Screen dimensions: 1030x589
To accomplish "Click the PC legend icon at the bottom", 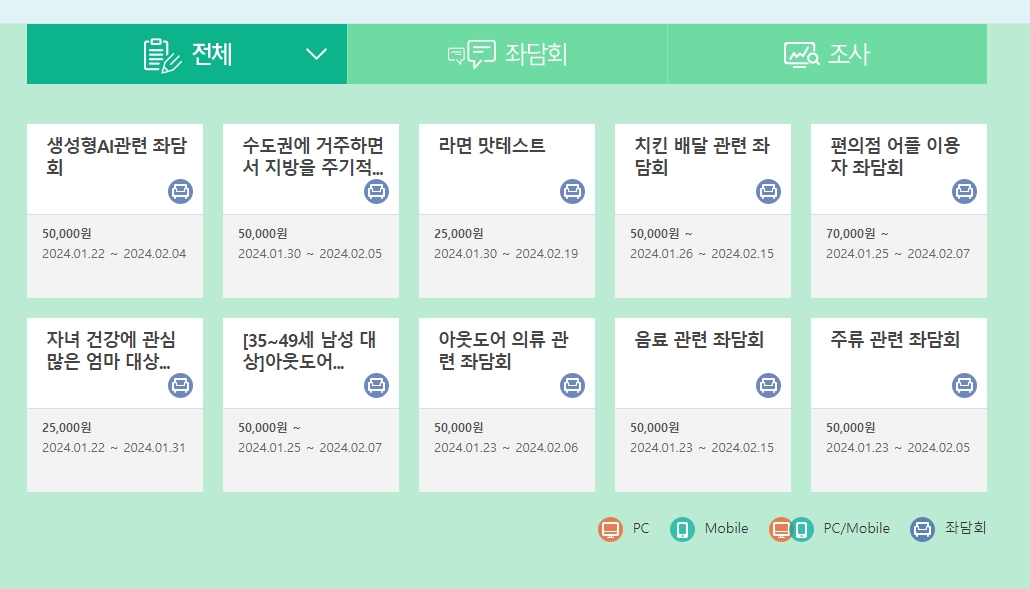I will tap(612, 529).
